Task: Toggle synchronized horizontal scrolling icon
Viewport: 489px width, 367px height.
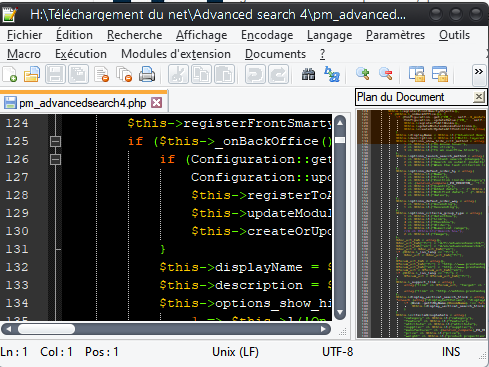Action: 440,74
